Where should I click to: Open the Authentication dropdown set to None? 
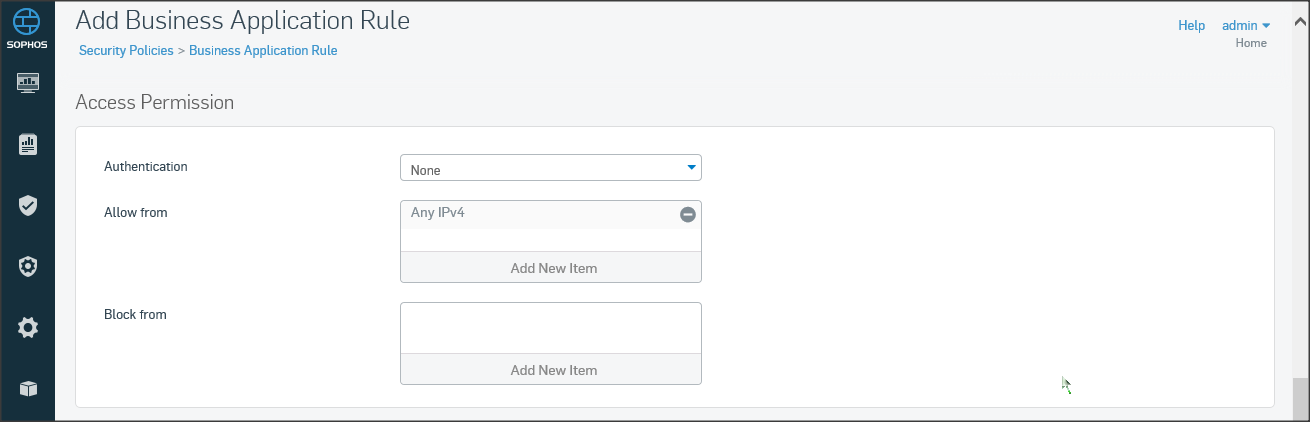click(x=550, y=168)
